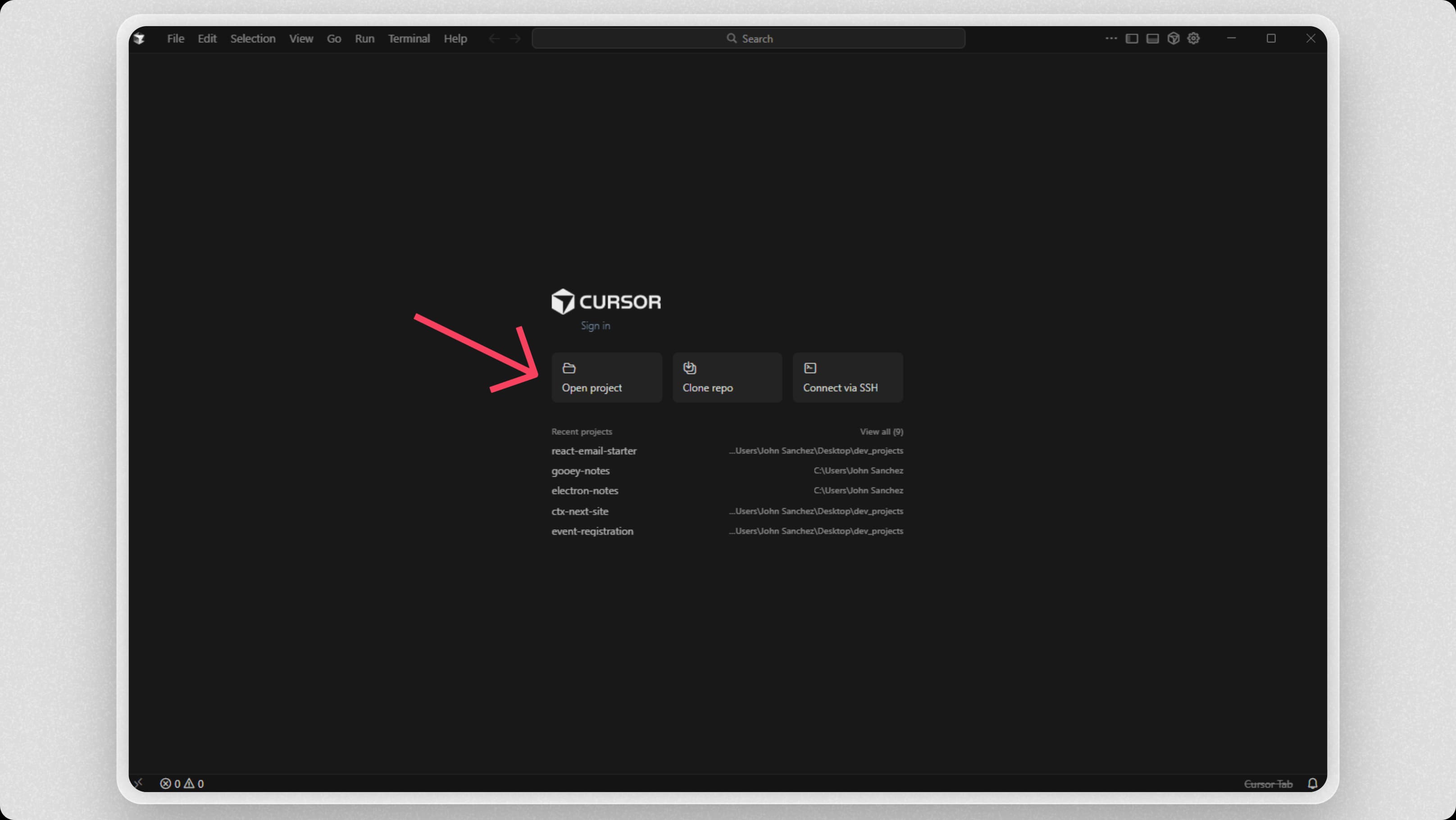This screenshot has width=1456, height=820.
Task: Toggle the primary sidebar visibility icon
Action: 1132,38
